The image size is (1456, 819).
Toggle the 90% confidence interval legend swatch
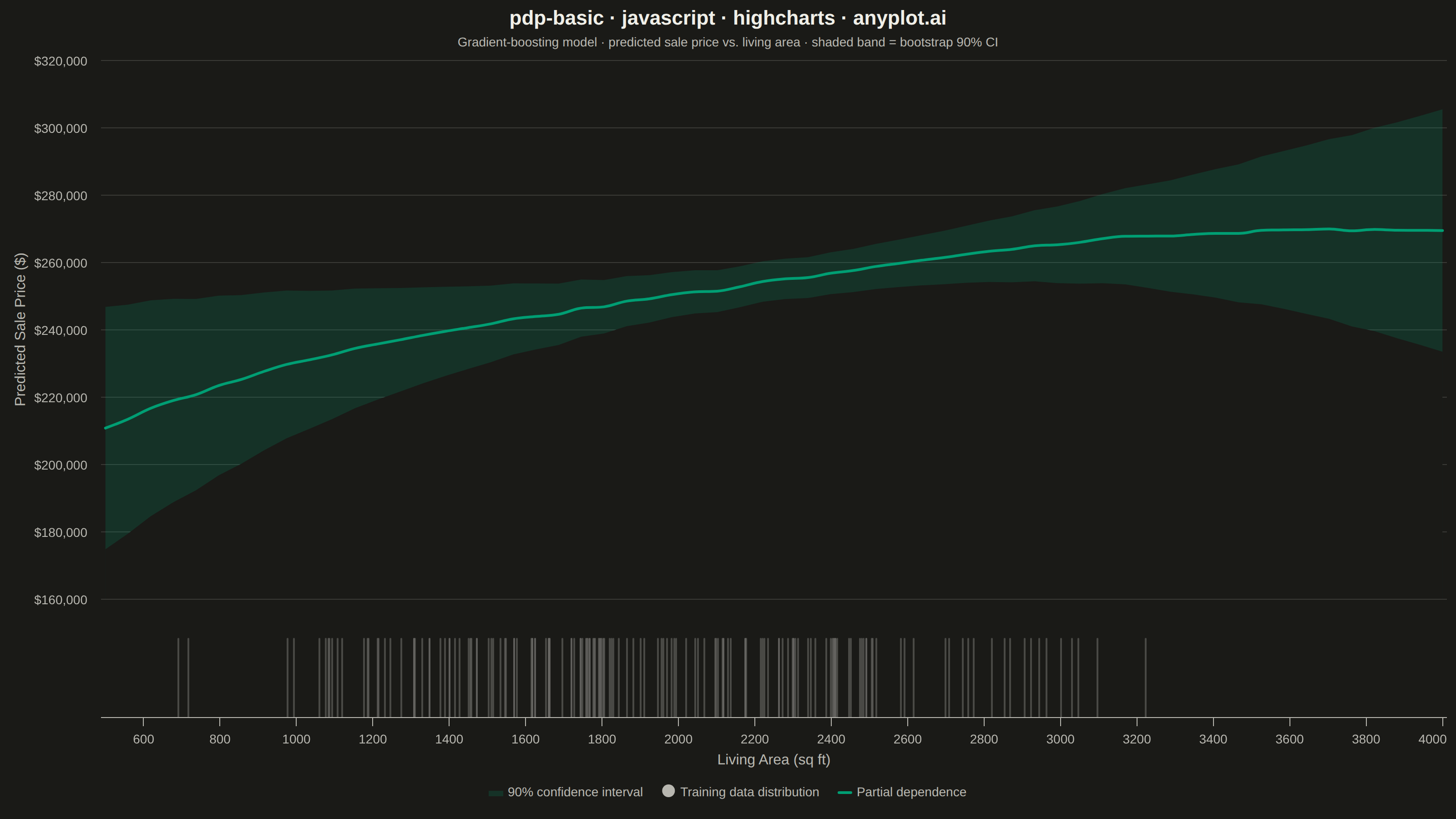tap(495, 793)
